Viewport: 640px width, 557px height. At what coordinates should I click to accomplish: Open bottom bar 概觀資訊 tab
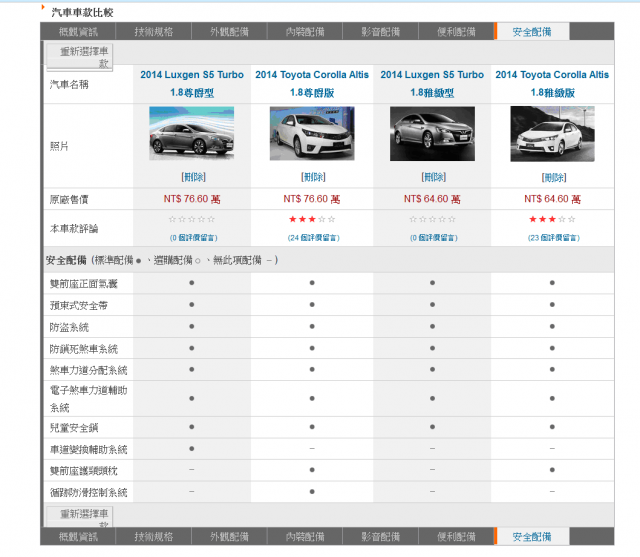point(78,536)
